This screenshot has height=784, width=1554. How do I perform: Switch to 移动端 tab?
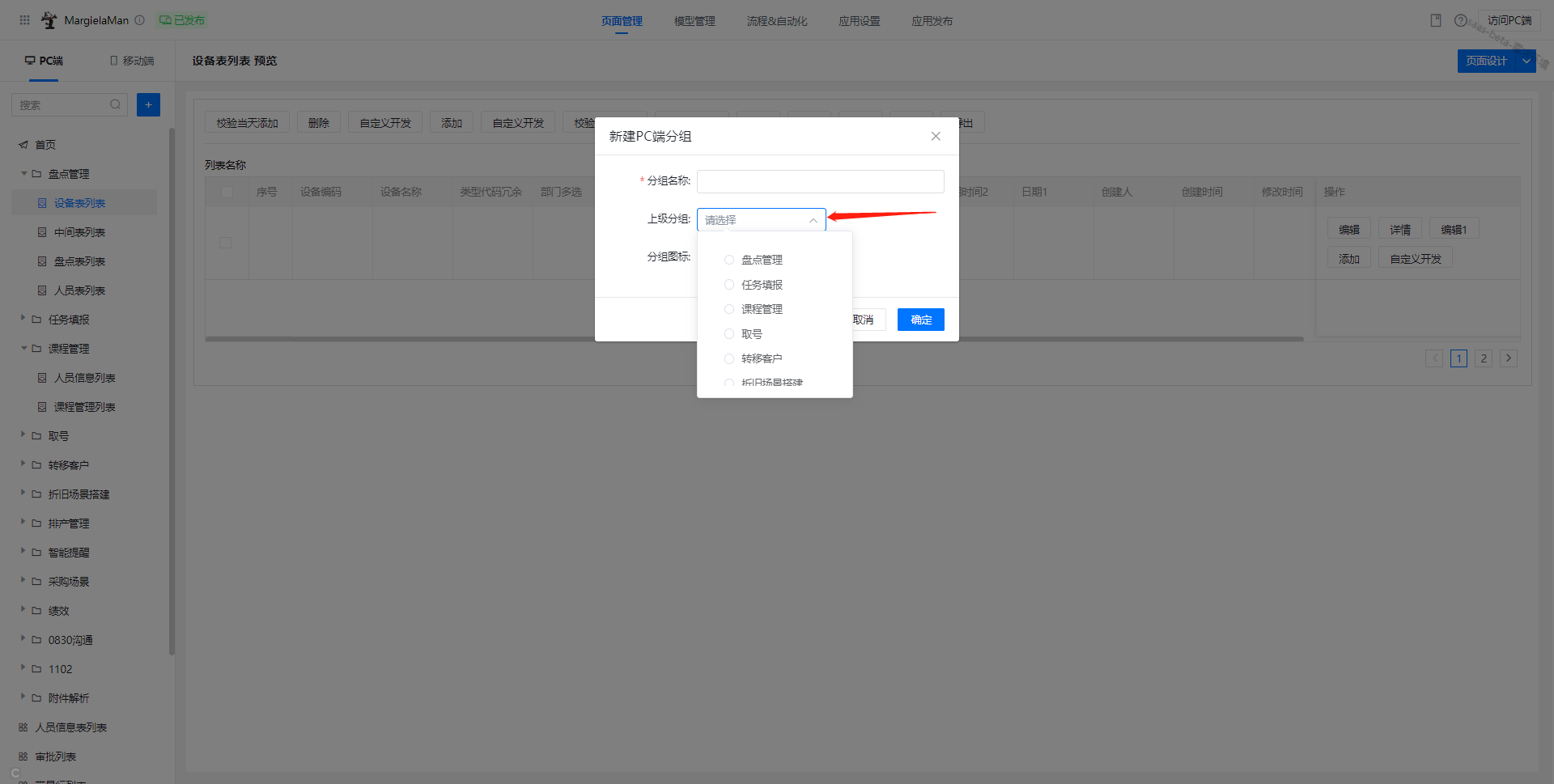pos(132,61)
